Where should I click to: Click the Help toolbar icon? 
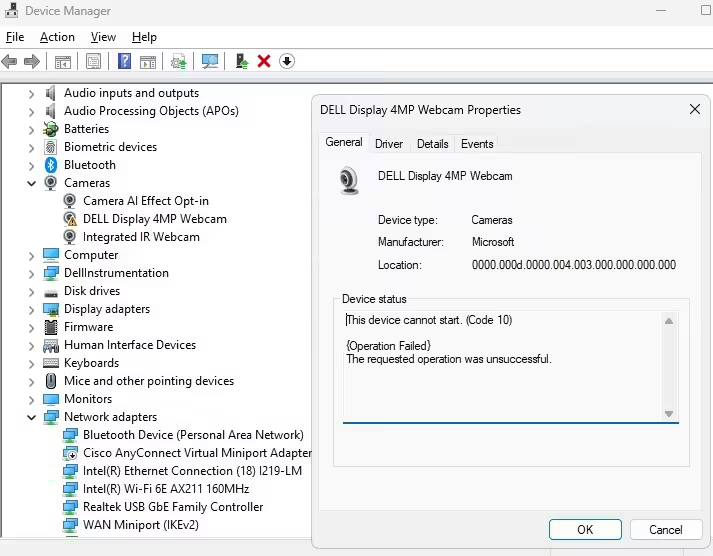(x=124, y=61)
